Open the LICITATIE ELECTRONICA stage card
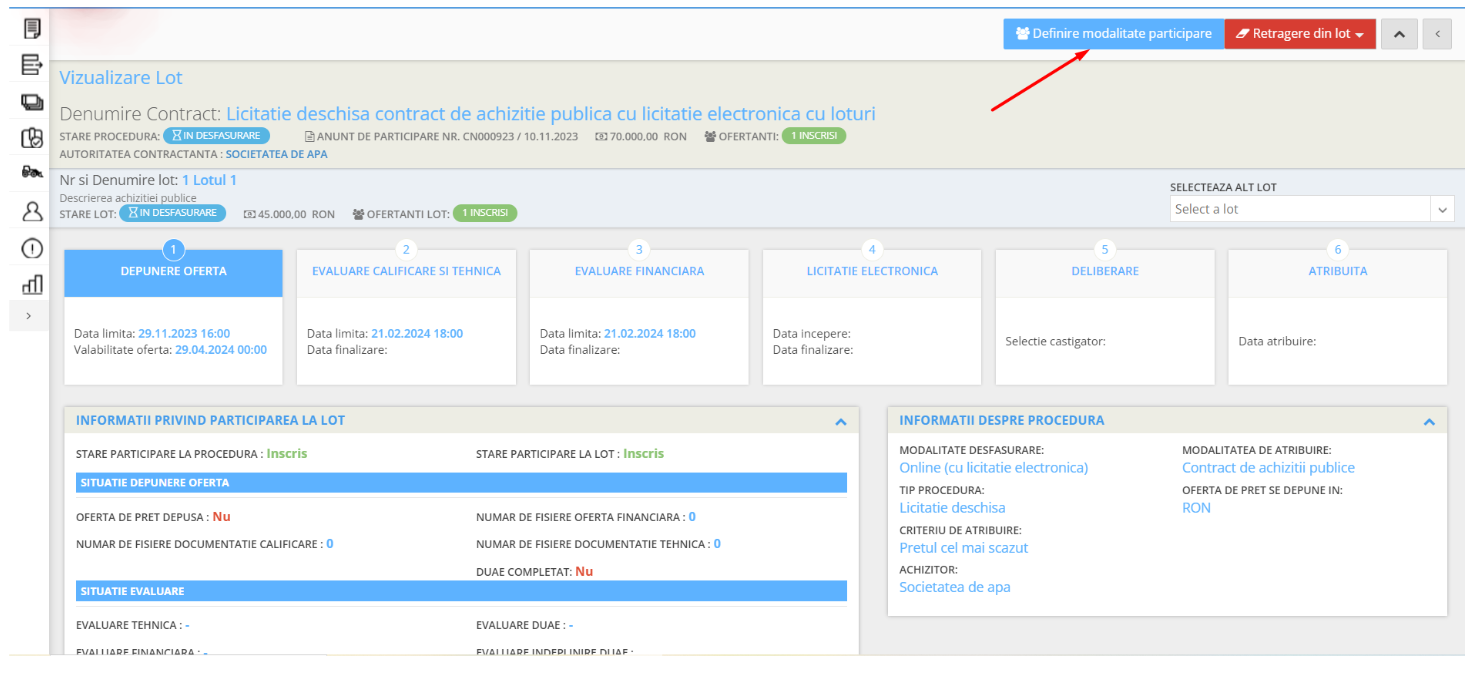This screenshot has height=675, width=1481. [871, 271]
